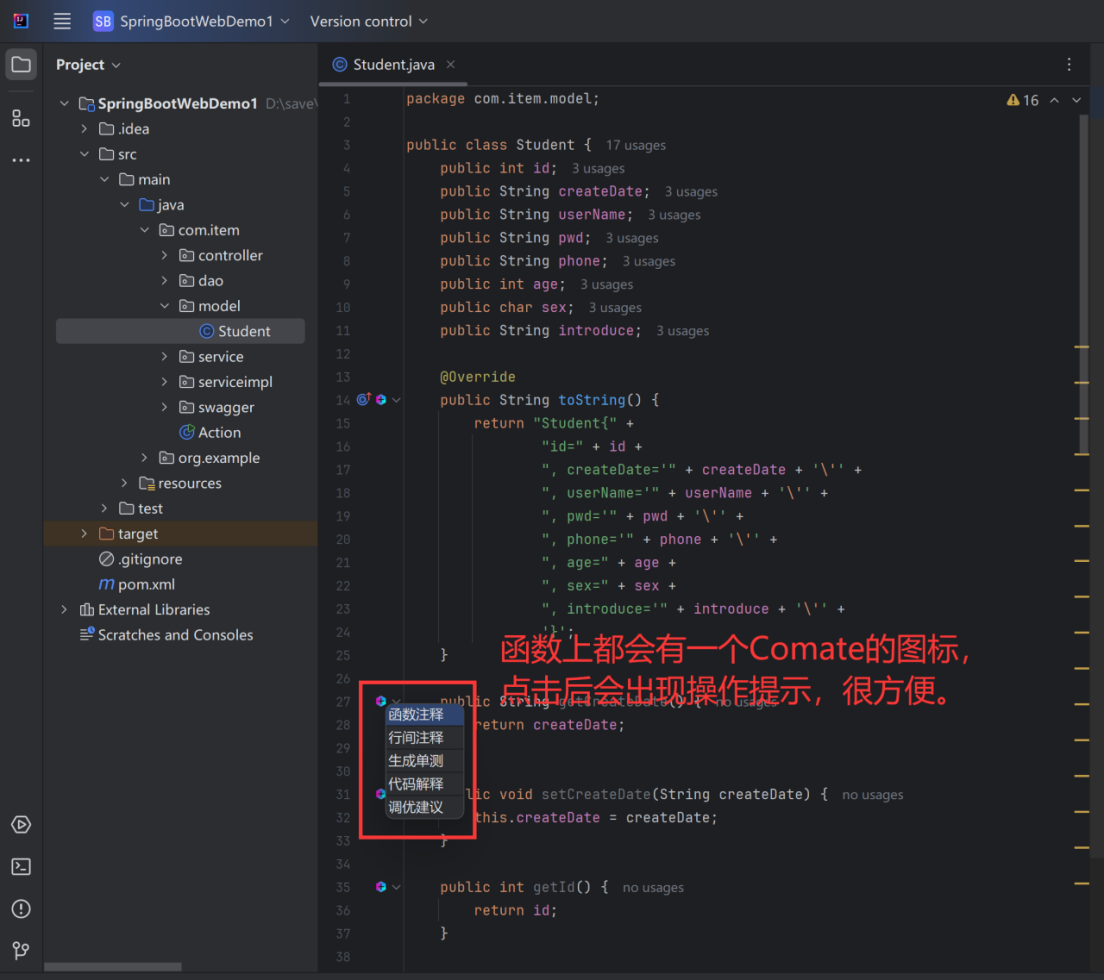Collapse the main folder

point(104,180)
